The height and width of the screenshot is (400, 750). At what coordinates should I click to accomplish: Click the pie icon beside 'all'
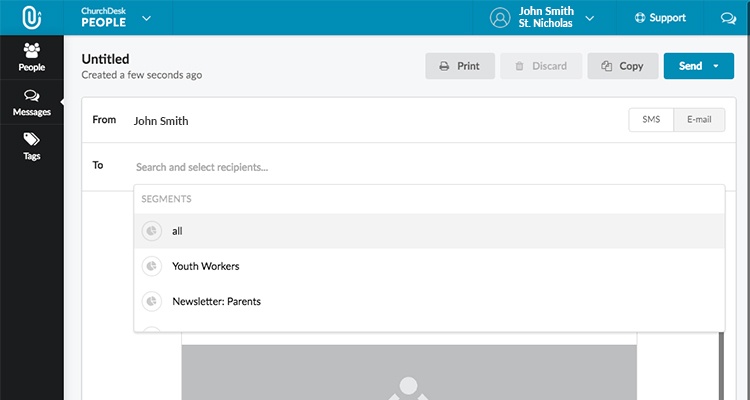point(152,231)
